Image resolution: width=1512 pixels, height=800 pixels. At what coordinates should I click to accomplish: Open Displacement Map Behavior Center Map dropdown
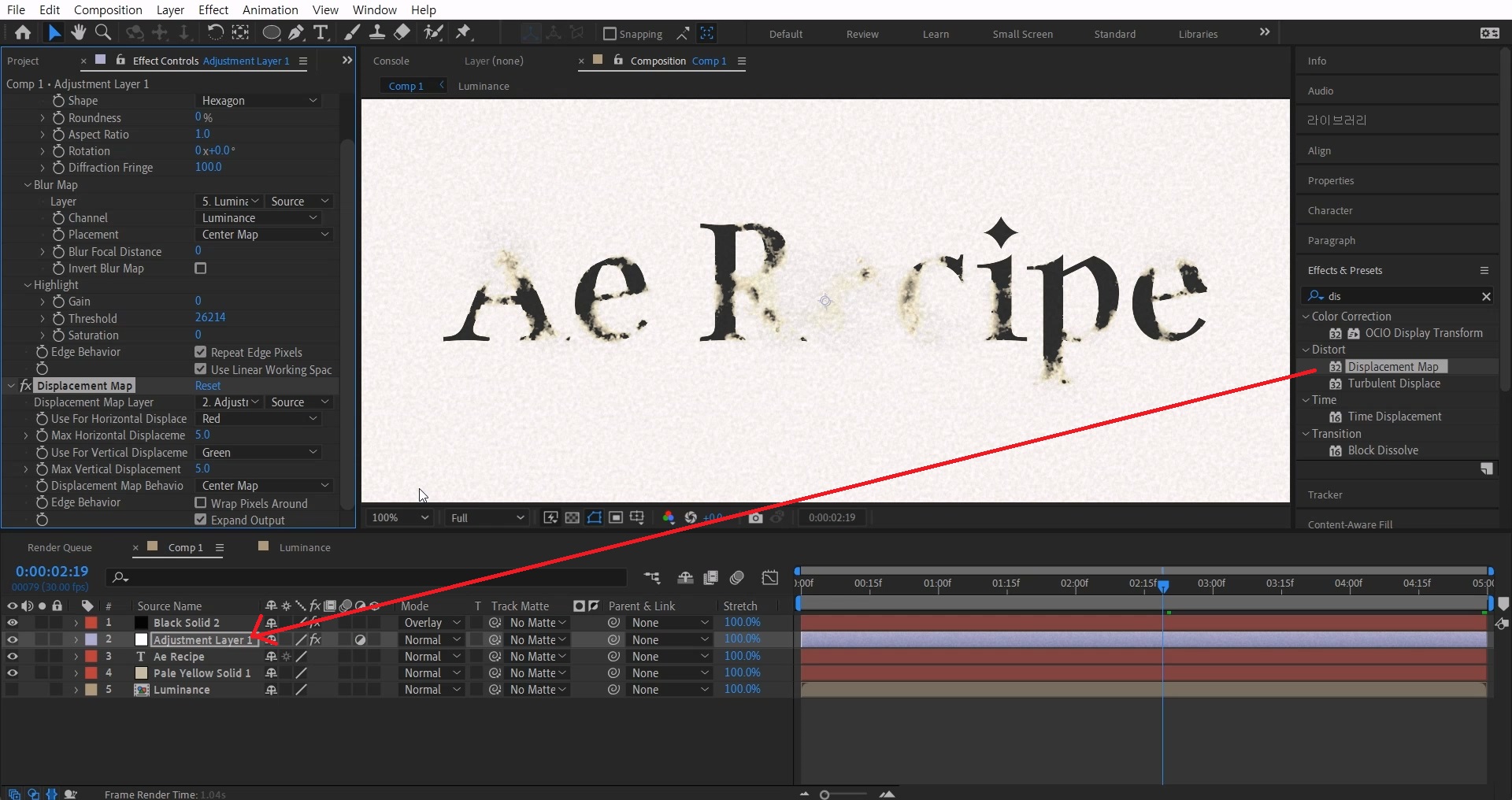(x=265, y=486)
